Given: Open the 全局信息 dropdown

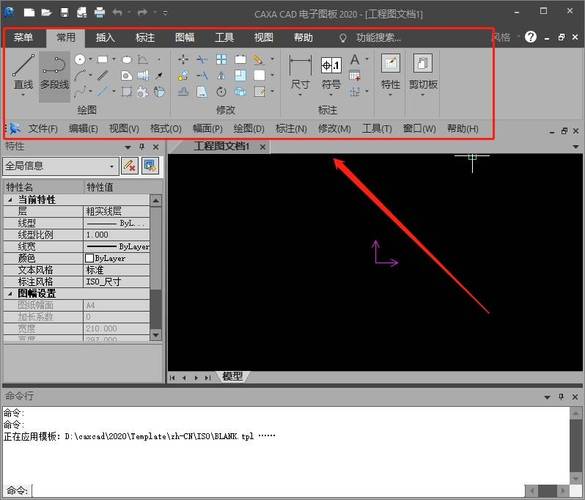Looking at the screenshot, I should 61,166.
